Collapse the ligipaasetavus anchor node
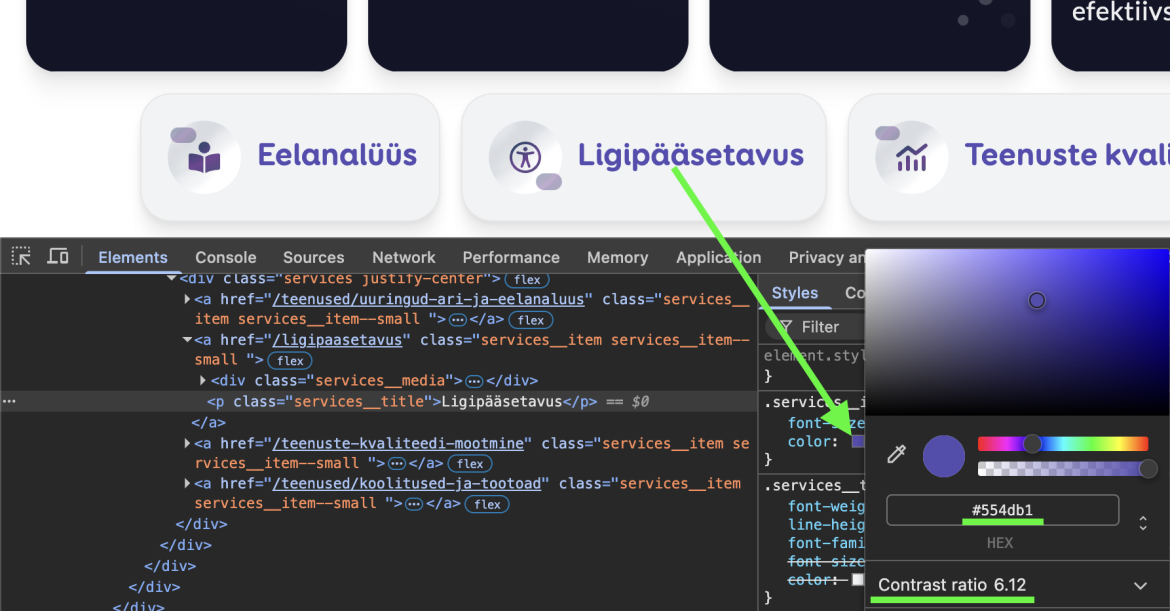The height and width of the screenshot is (611, 1170). point(187,340)
